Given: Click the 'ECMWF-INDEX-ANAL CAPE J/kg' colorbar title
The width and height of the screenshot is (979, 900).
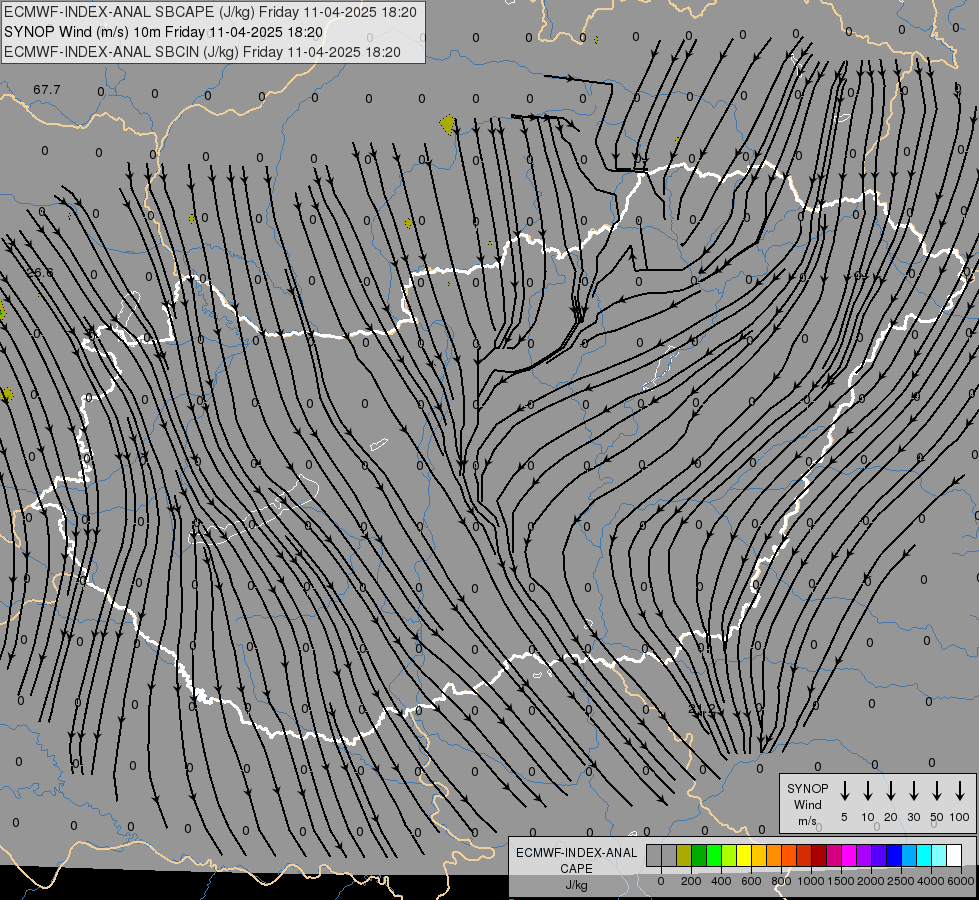Looking at the screenshot, I should [576, 868].
